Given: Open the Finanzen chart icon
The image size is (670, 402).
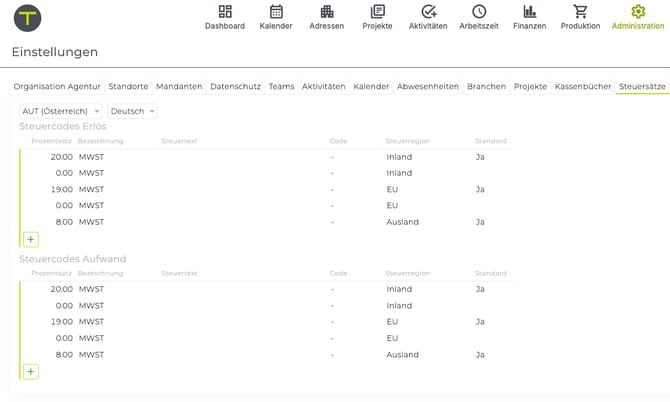Looking at the screenshot, I should tap(529, 13).
